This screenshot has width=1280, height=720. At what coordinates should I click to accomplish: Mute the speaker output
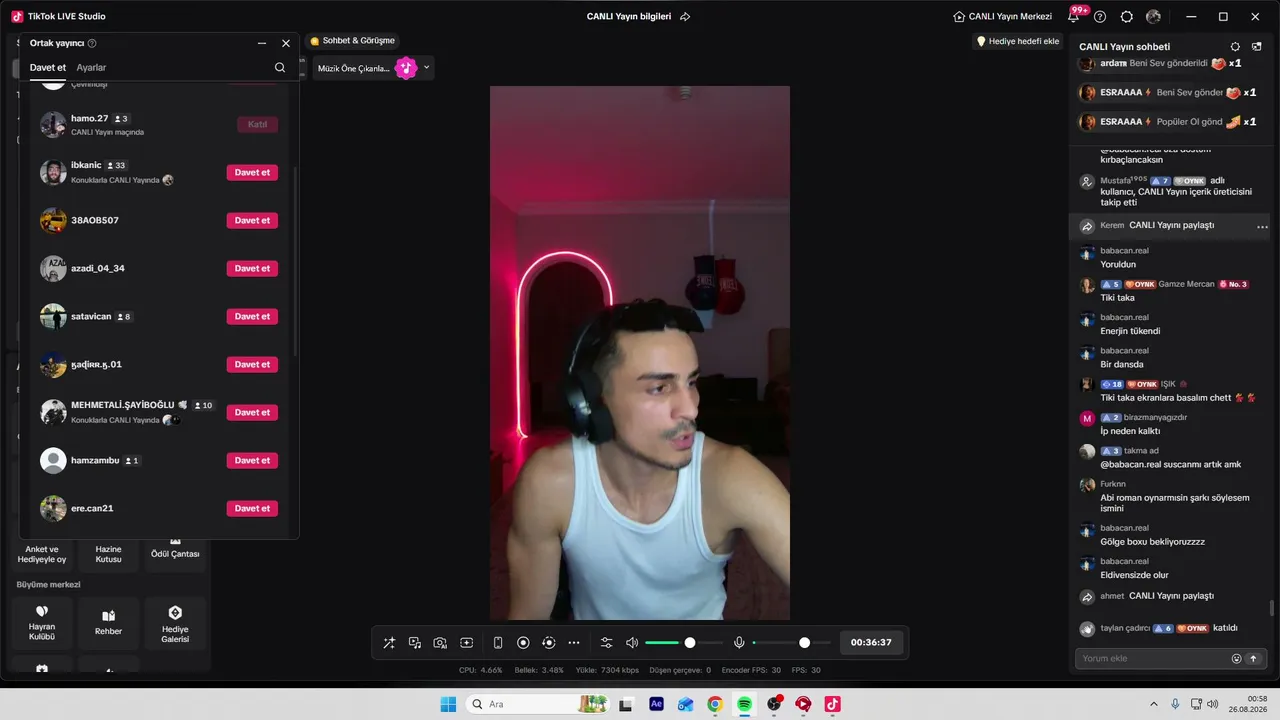[632, 642]
